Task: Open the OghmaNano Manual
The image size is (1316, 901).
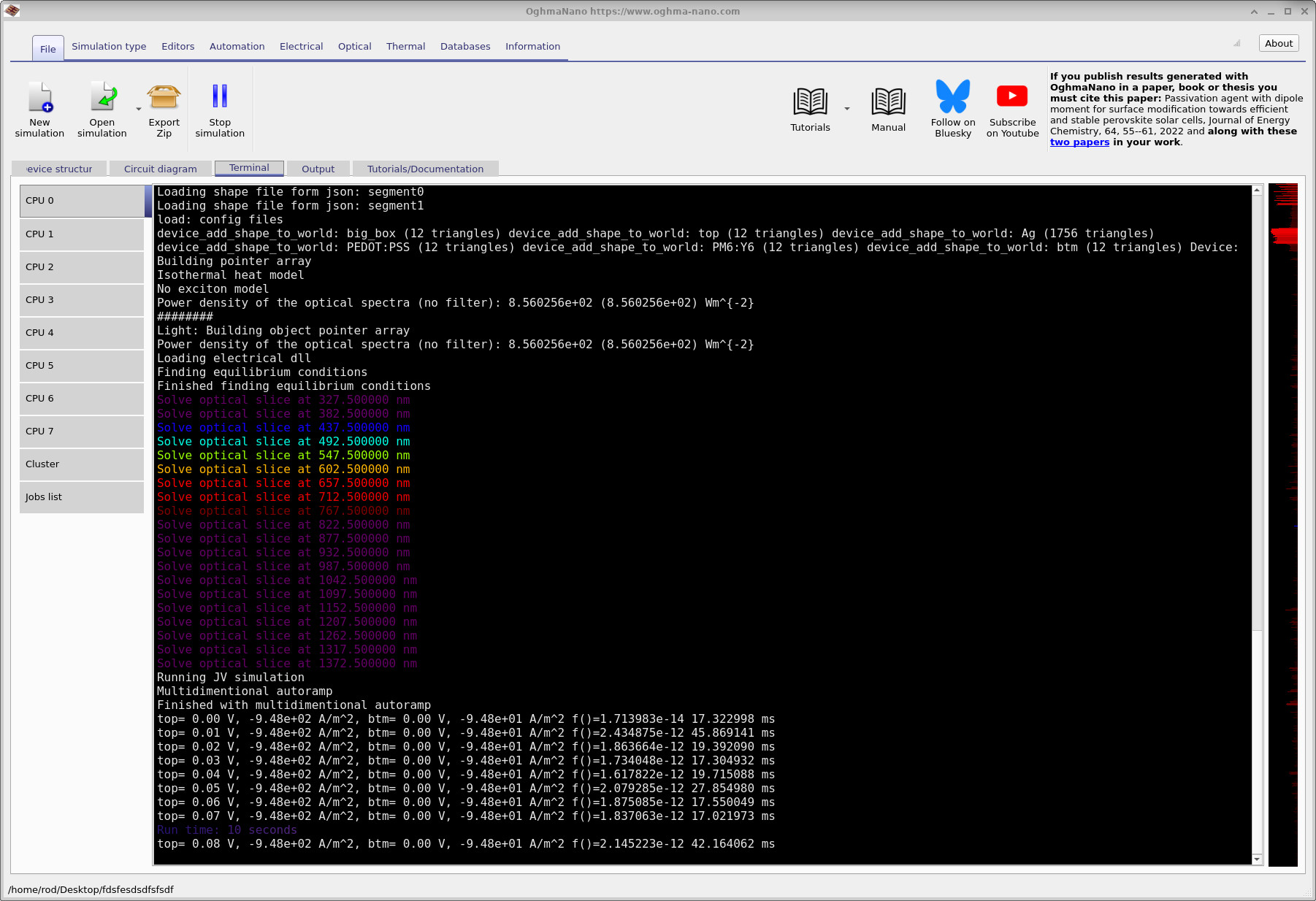Action: [x=888, y=102]
